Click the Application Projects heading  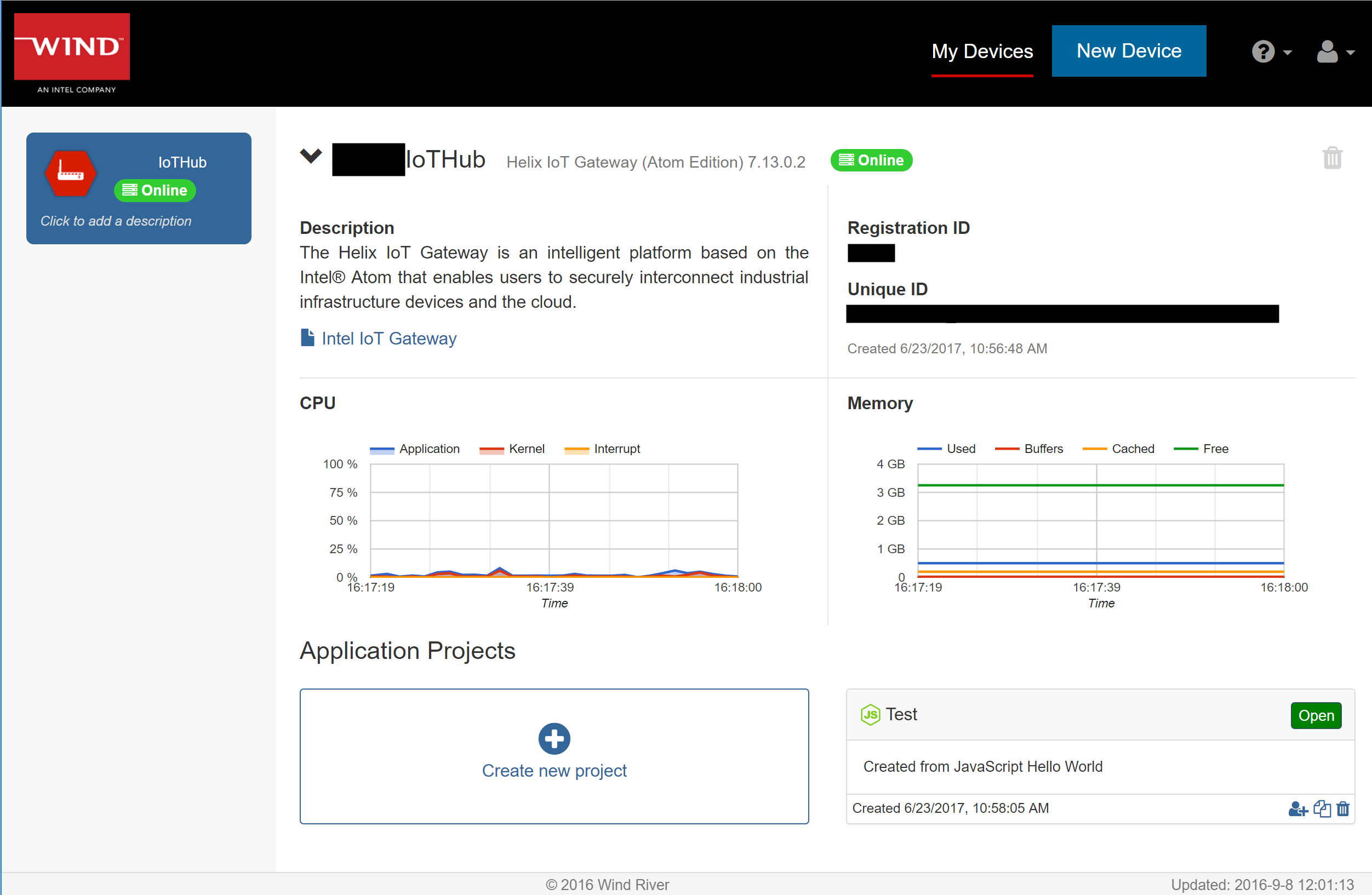click(x=407, y=651)
